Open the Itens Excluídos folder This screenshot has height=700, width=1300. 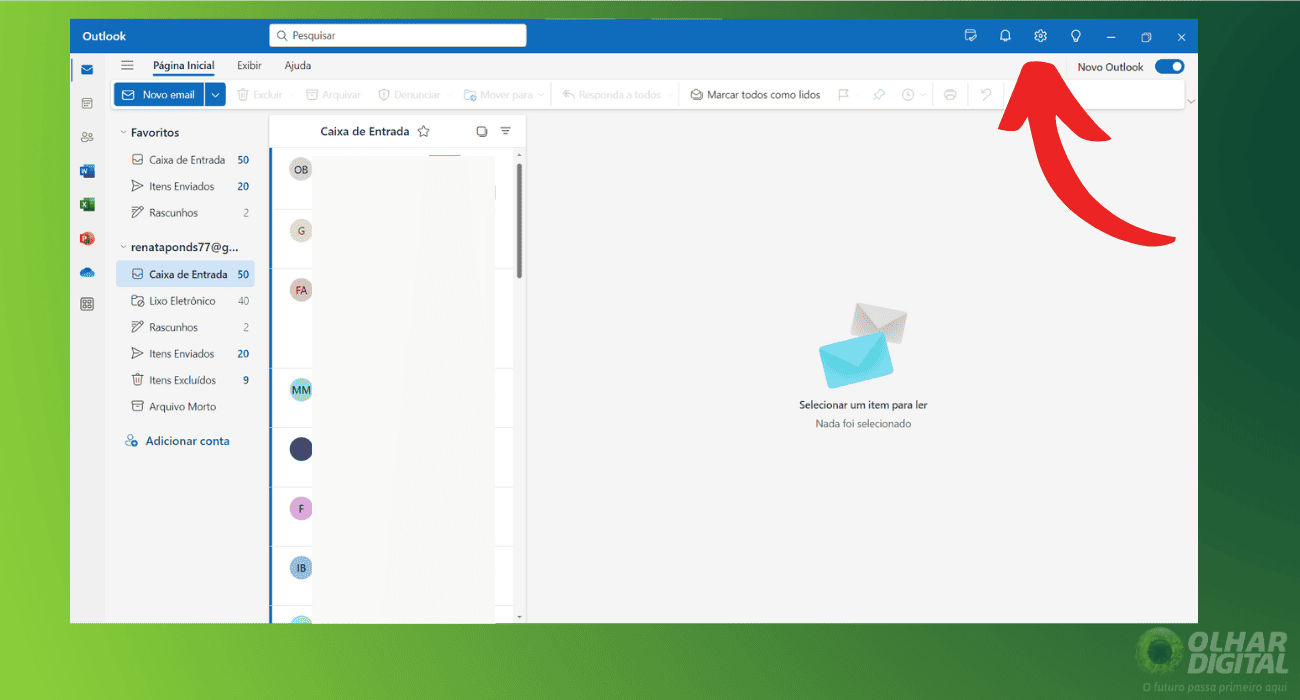185,380
